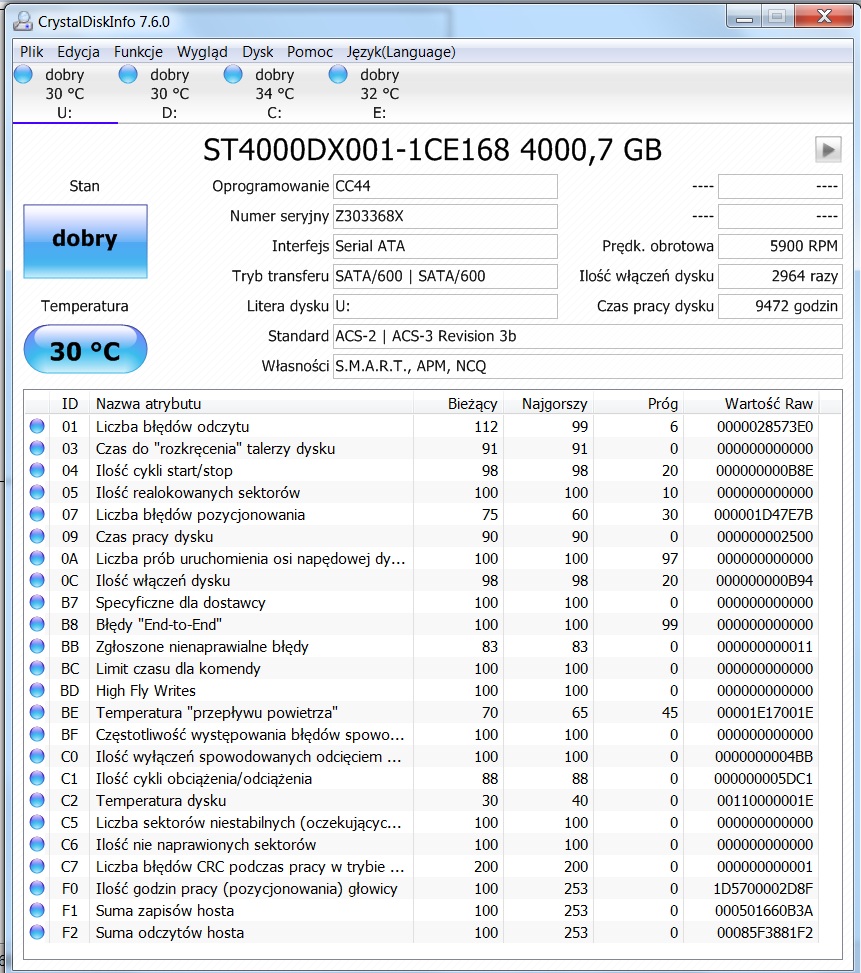Click status icon for attribute C6
Viewport: 861px width, 973px height.
pos(37,844)
